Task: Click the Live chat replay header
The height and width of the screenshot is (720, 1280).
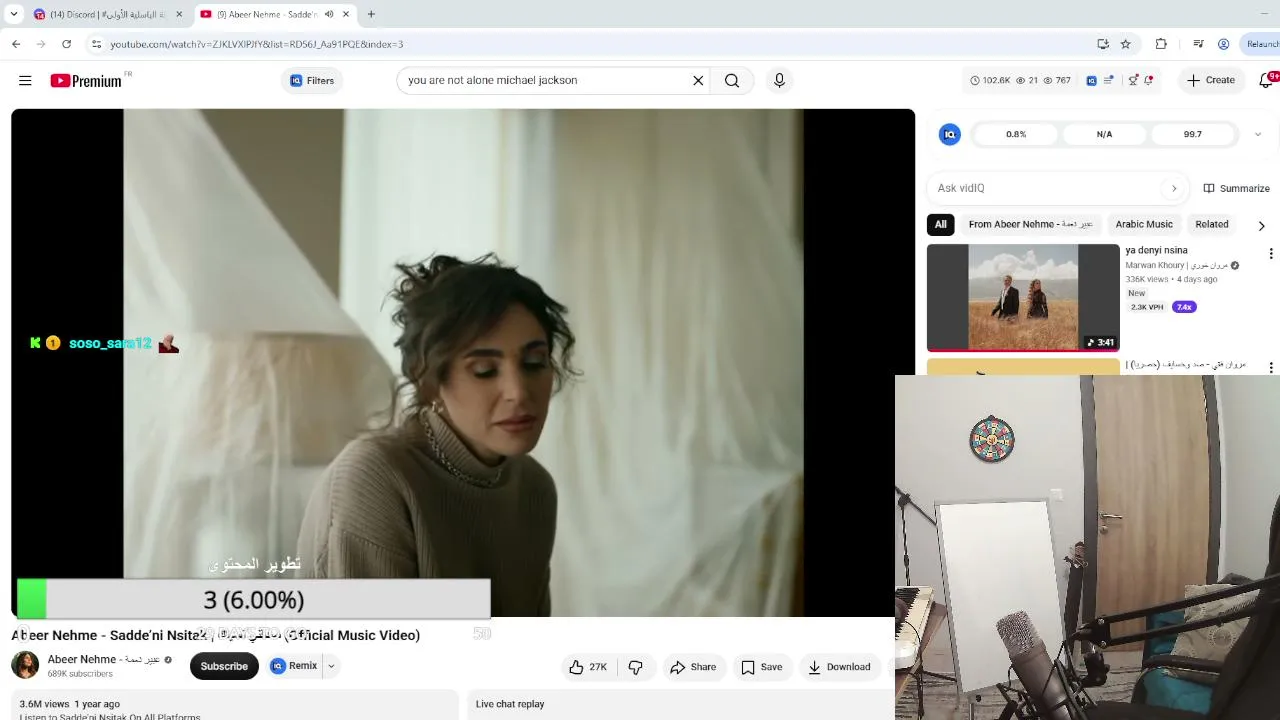Action: pos(510,704)
